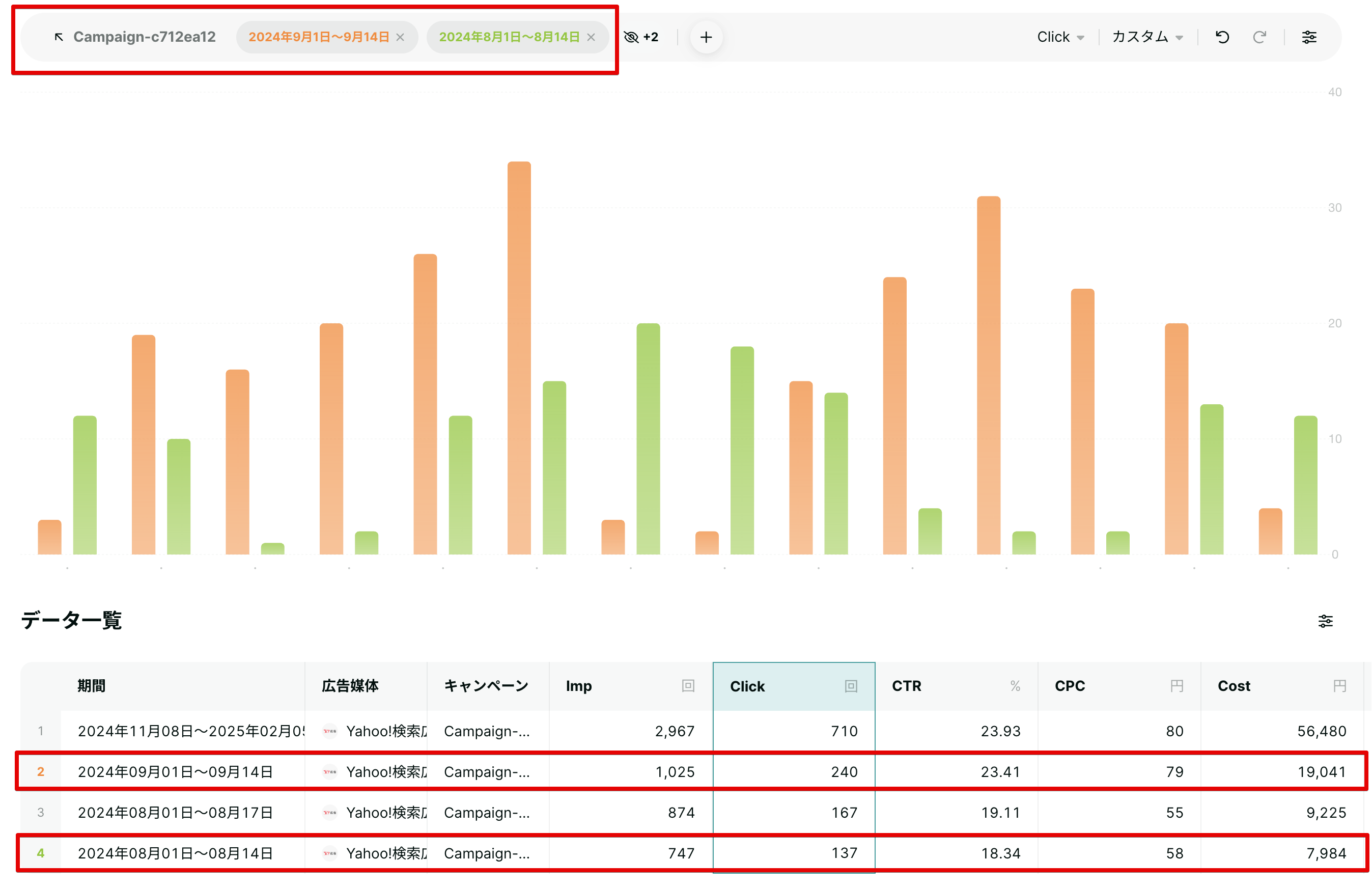The width and height of the screenshot is (1372, 888).
Task: Click the Click column chart icon
Action: tap(851, 686)
